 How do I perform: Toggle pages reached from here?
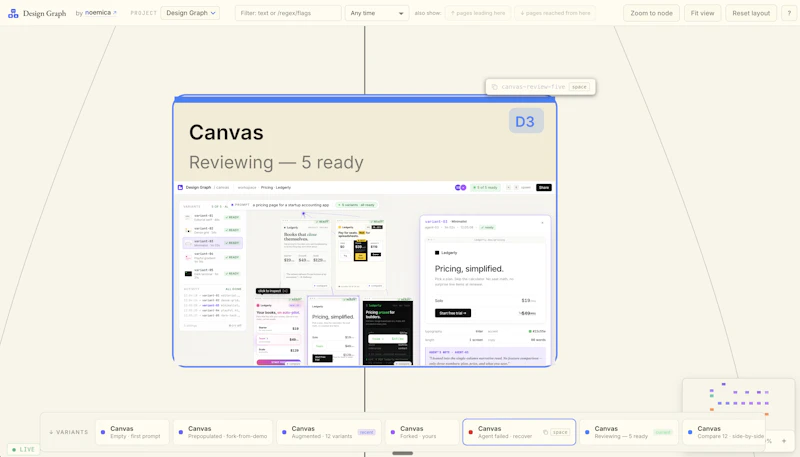555,13
